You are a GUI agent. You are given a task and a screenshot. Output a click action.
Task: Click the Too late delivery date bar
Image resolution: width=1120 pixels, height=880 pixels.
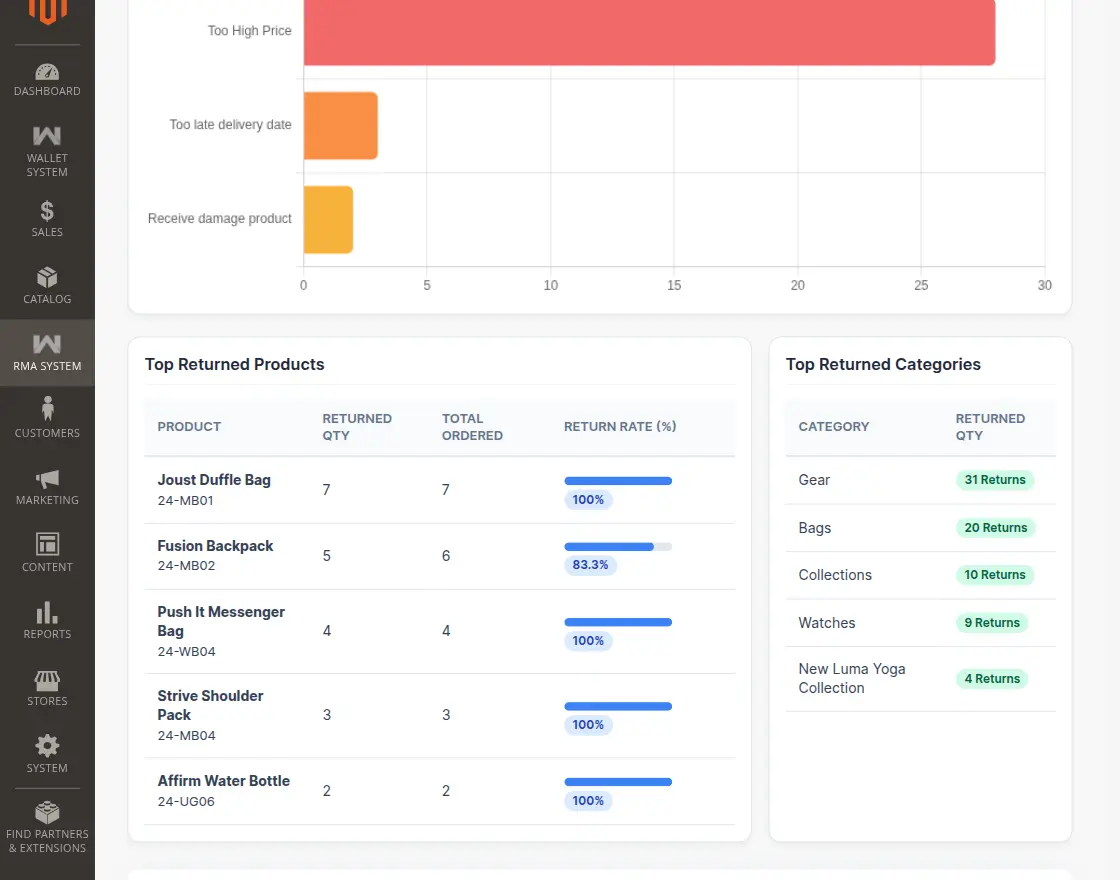[x=341, y=126]
